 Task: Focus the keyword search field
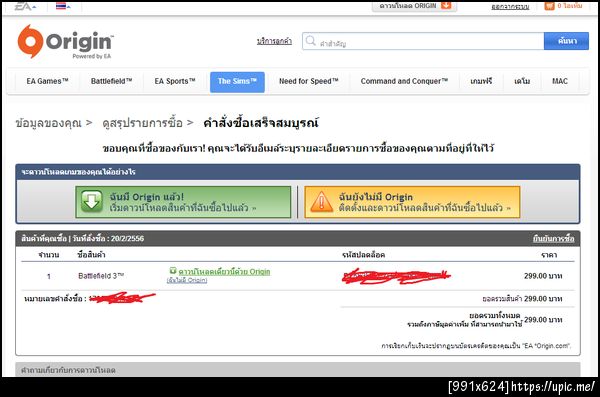[x=423, y=41]
